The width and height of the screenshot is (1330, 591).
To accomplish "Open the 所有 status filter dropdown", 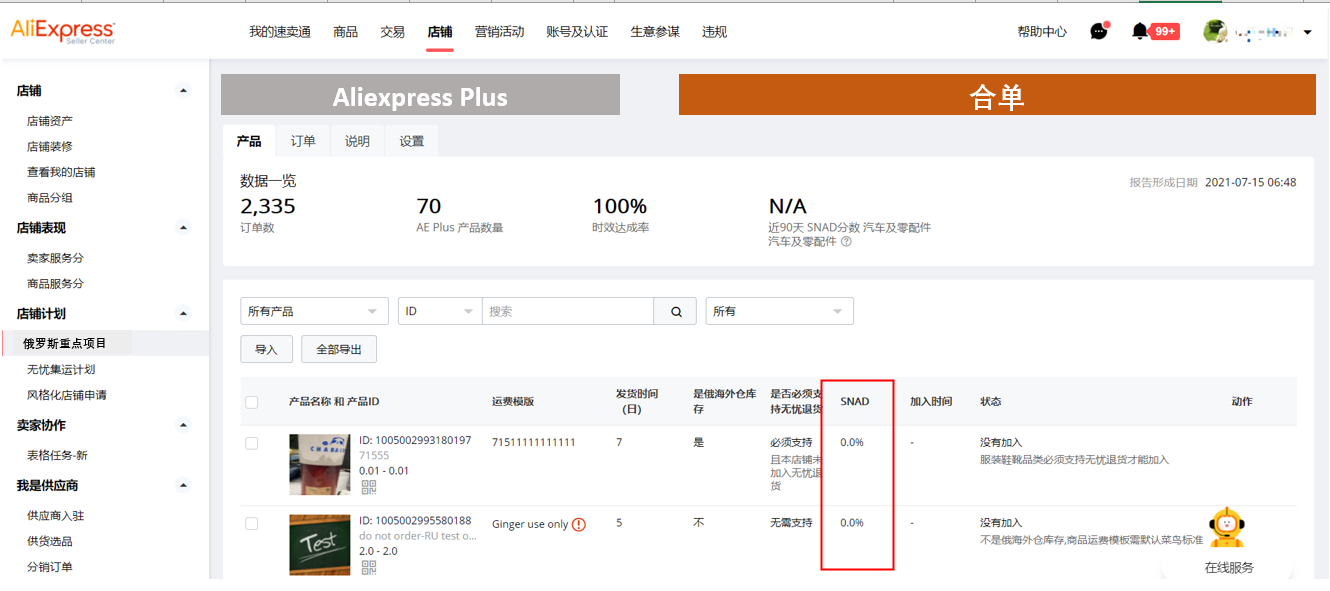I will pyautogui.click(x=780, y=312).
